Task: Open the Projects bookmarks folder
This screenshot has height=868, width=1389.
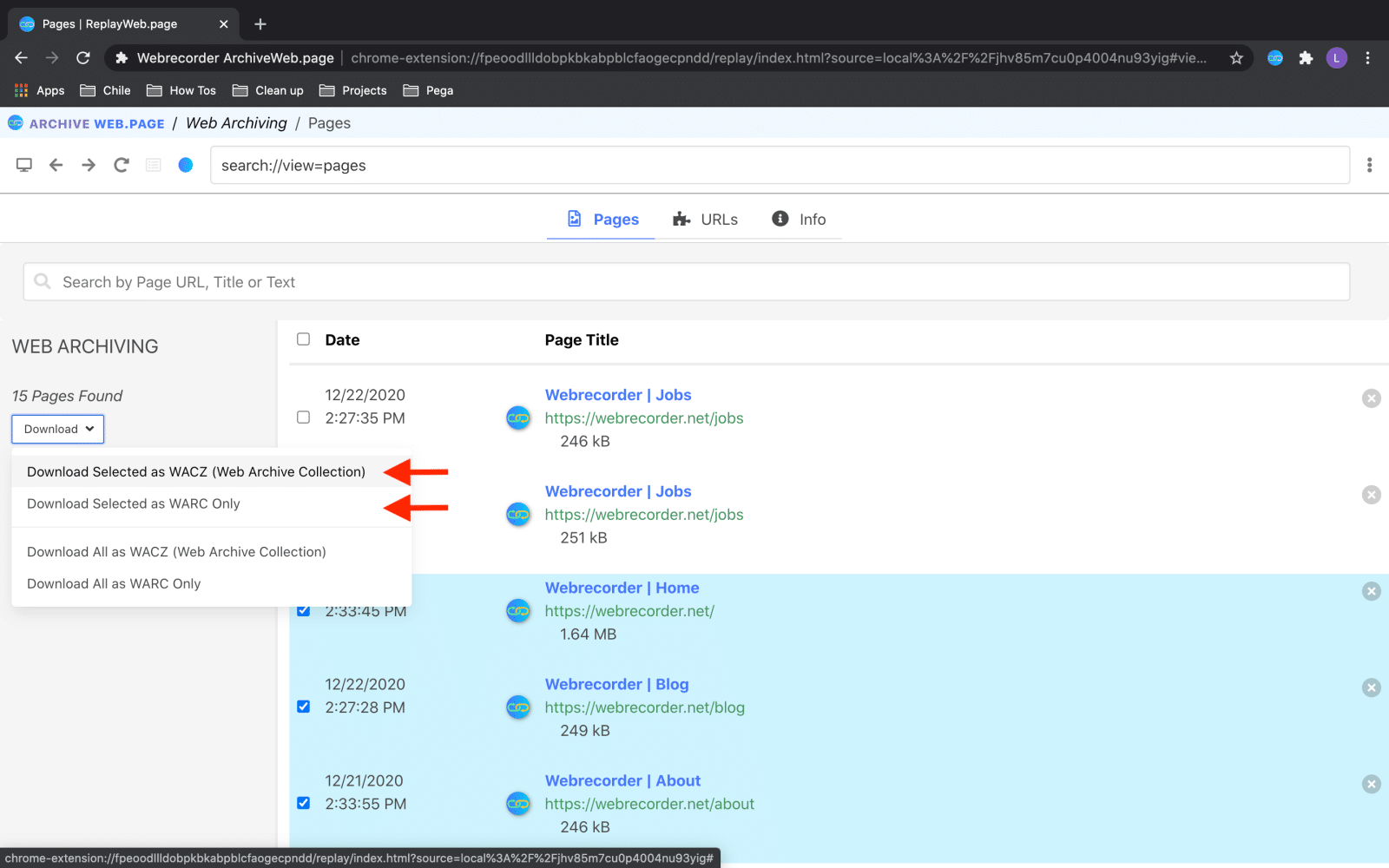Action: click(x=353, y=90)
